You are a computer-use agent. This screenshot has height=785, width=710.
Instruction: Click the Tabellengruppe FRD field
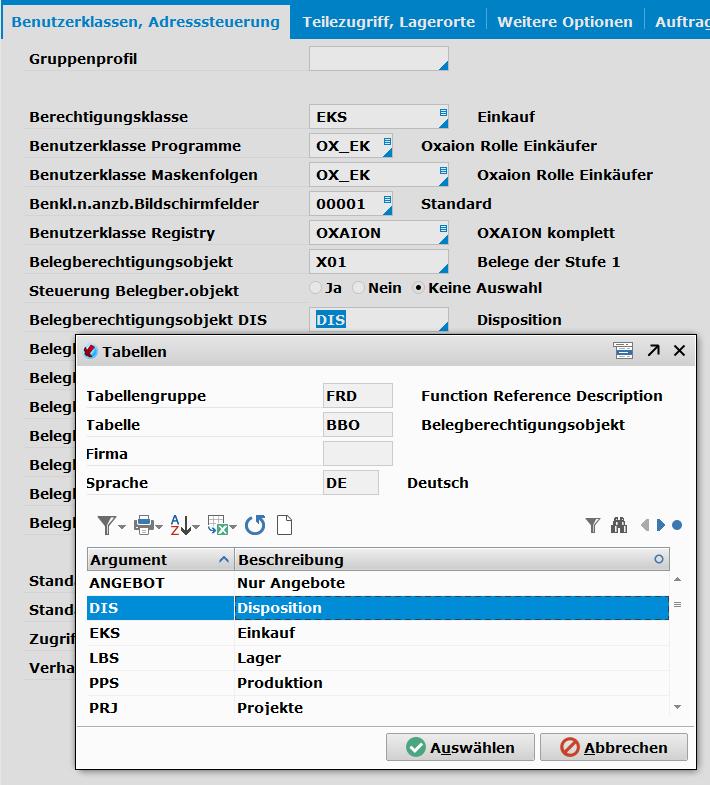click(358, 396)
